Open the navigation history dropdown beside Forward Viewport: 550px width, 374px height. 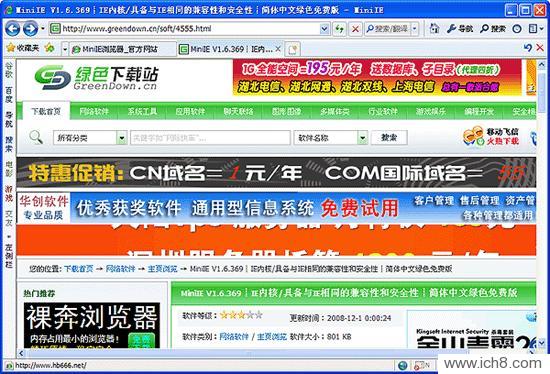click(x=43, y=28)
